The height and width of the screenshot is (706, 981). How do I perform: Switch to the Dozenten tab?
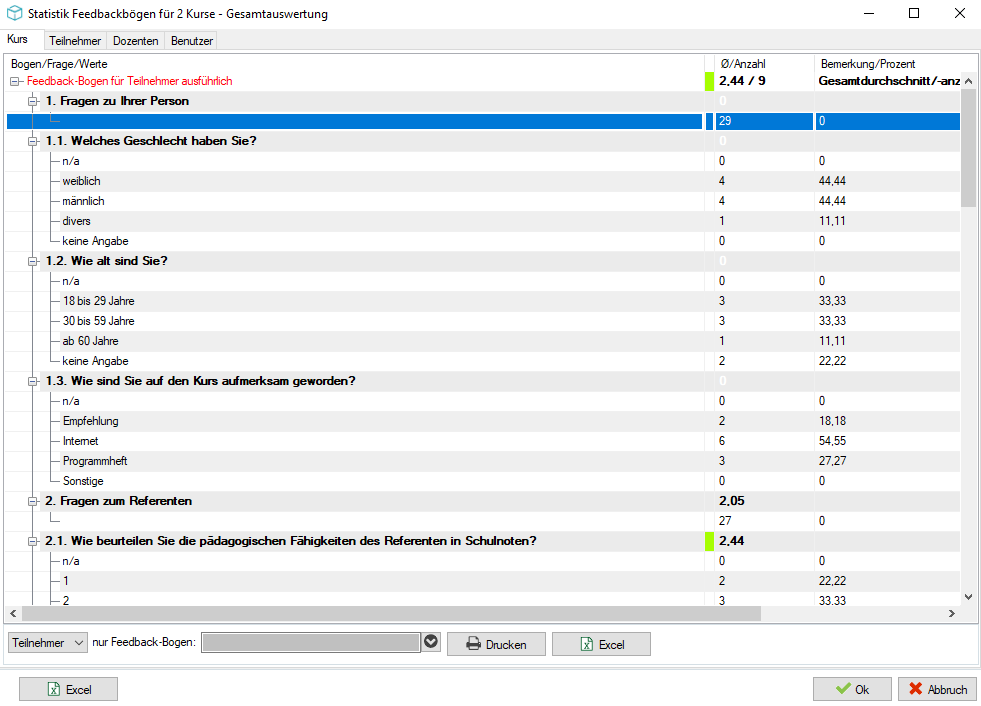pyautogui.click(x=135, y=41)
